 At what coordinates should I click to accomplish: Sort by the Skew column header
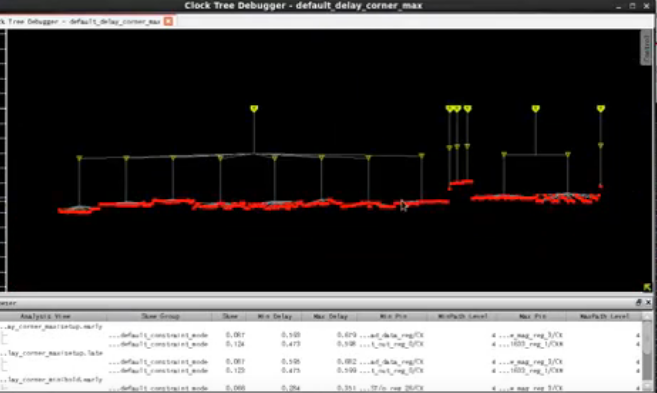[x=230, y=316]
